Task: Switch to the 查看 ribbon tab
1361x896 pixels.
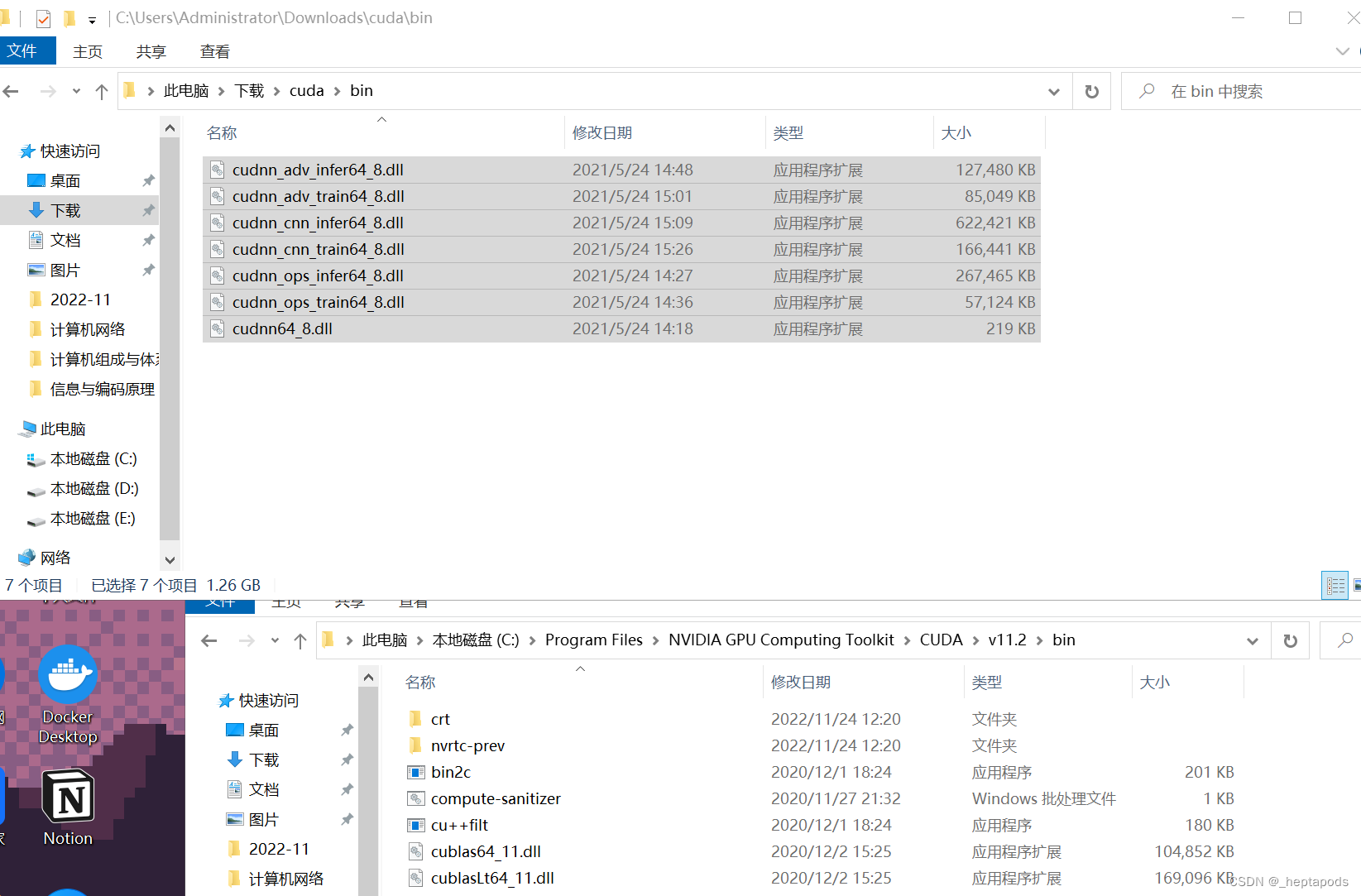Action: pos(213,50)
